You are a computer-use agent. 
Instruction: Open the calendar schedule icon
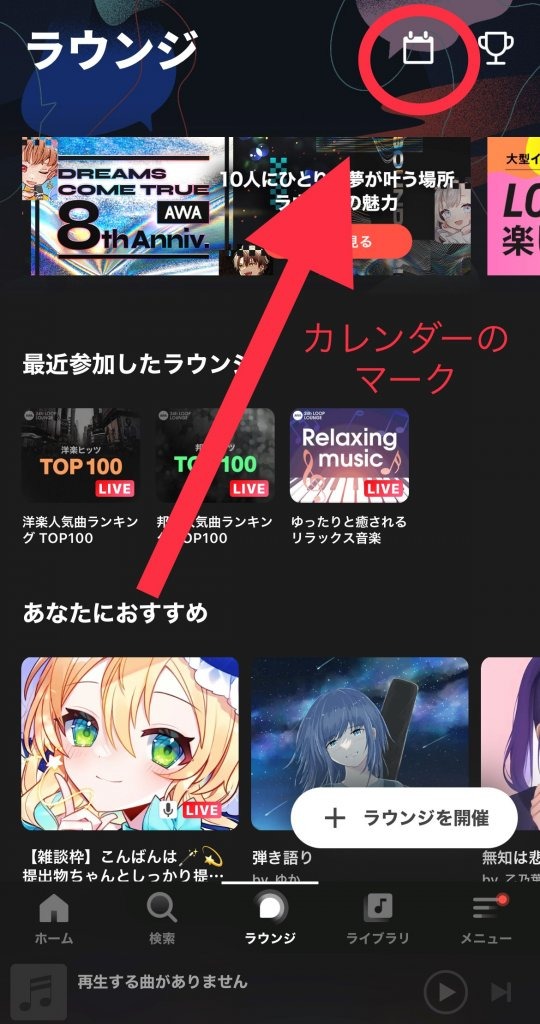coord(418,48)
